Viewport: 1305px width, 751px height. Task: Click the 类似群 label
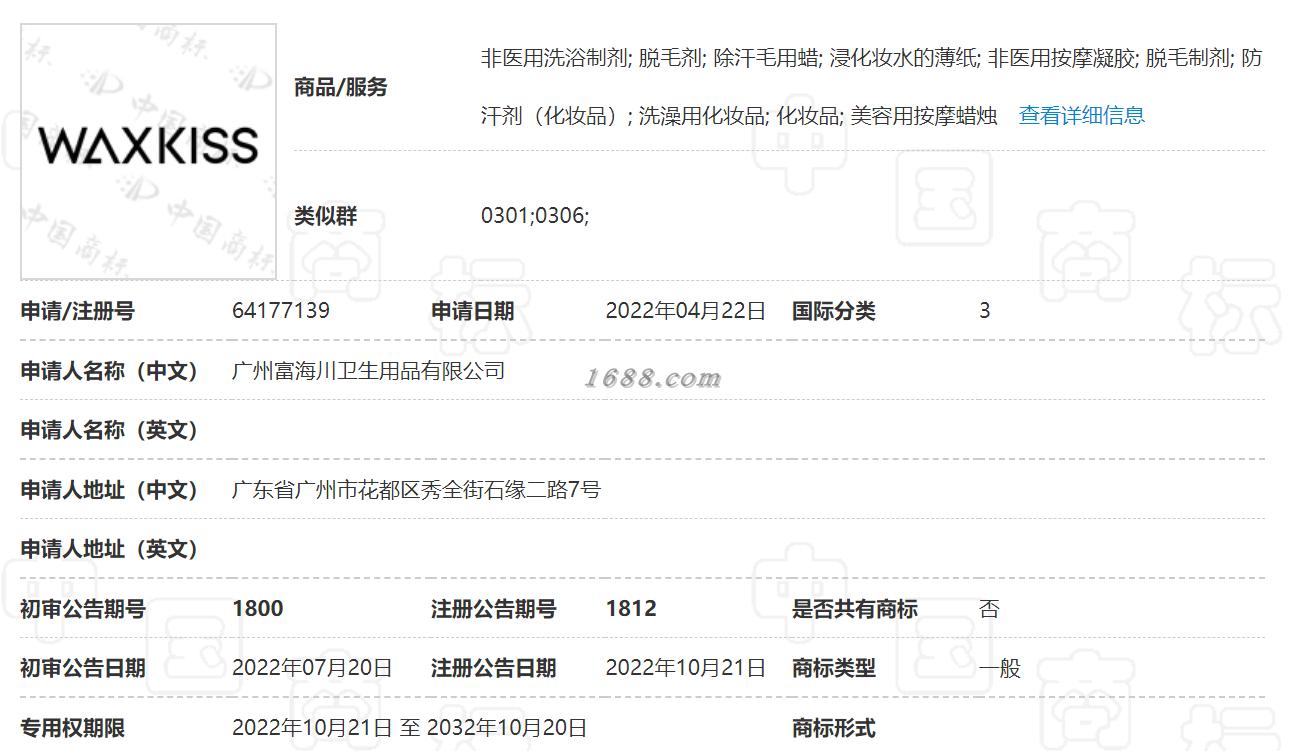(325, 215)
